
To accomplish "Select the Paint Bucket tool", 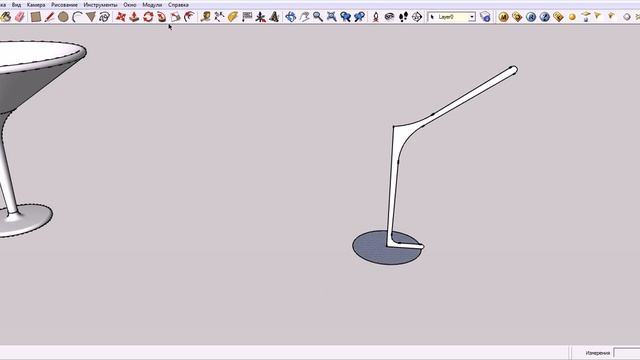I will click(x=6, y=17).
